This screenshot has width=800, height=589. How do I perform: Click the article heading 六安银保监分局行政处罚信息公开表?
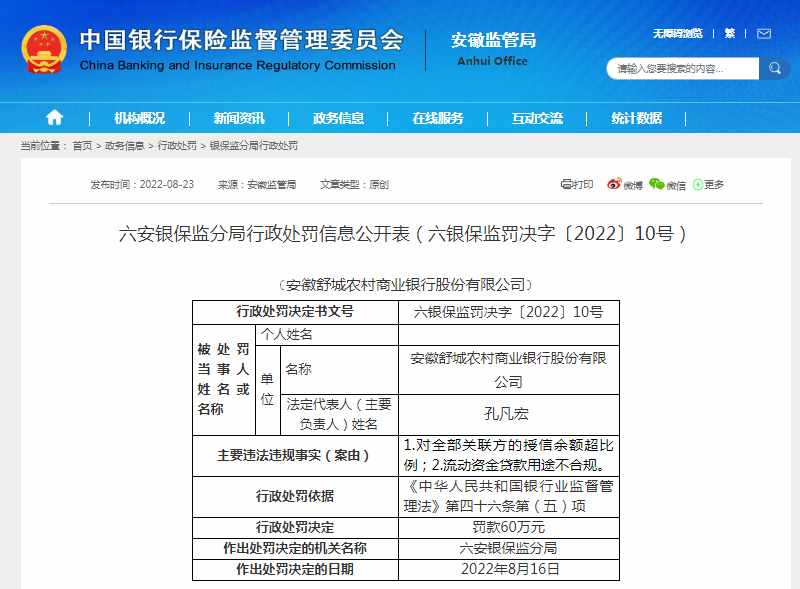click(x=403, y=234)
